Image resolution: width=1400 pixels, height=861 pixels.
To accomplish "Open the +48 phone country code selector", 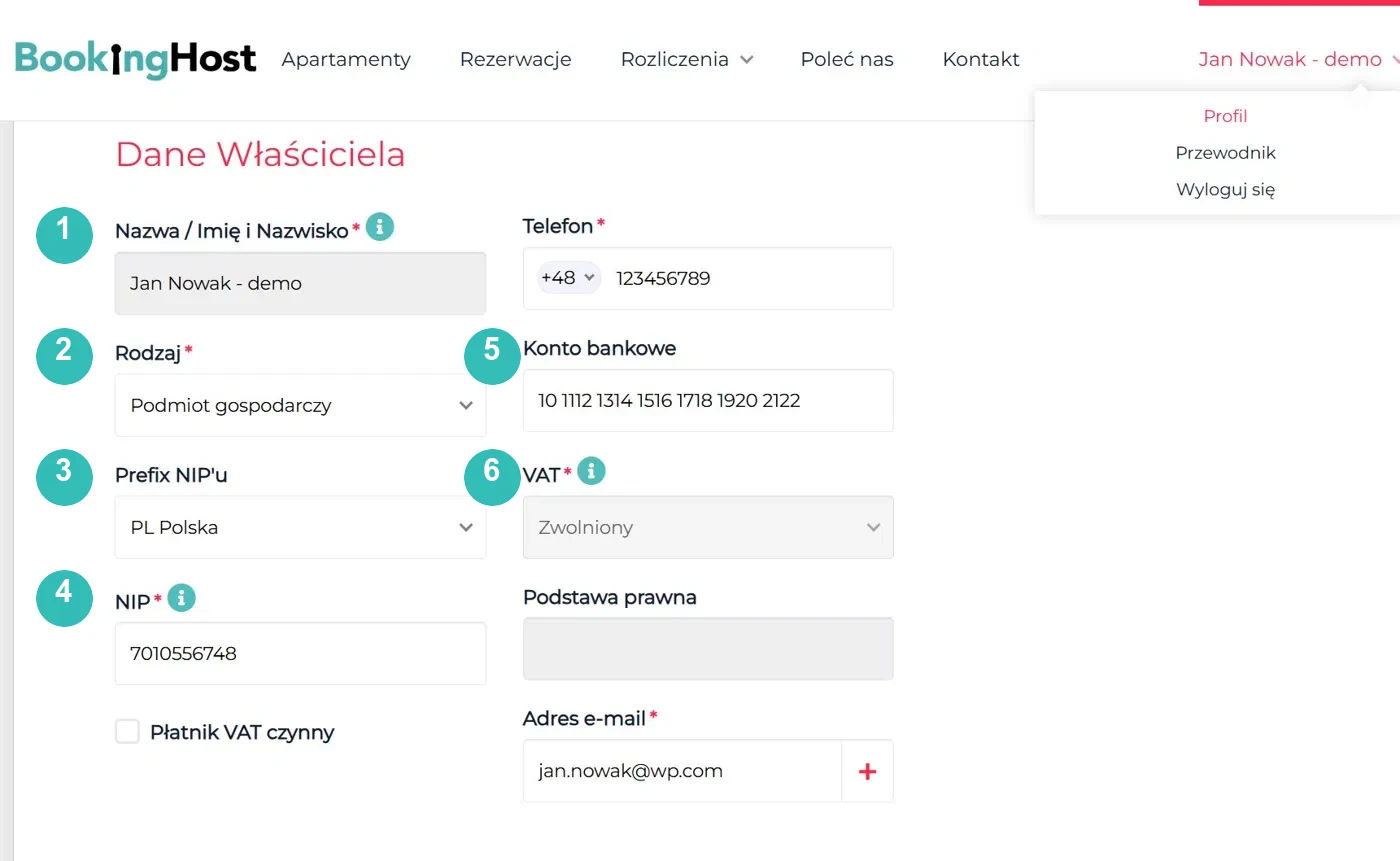I will point(568,278).
